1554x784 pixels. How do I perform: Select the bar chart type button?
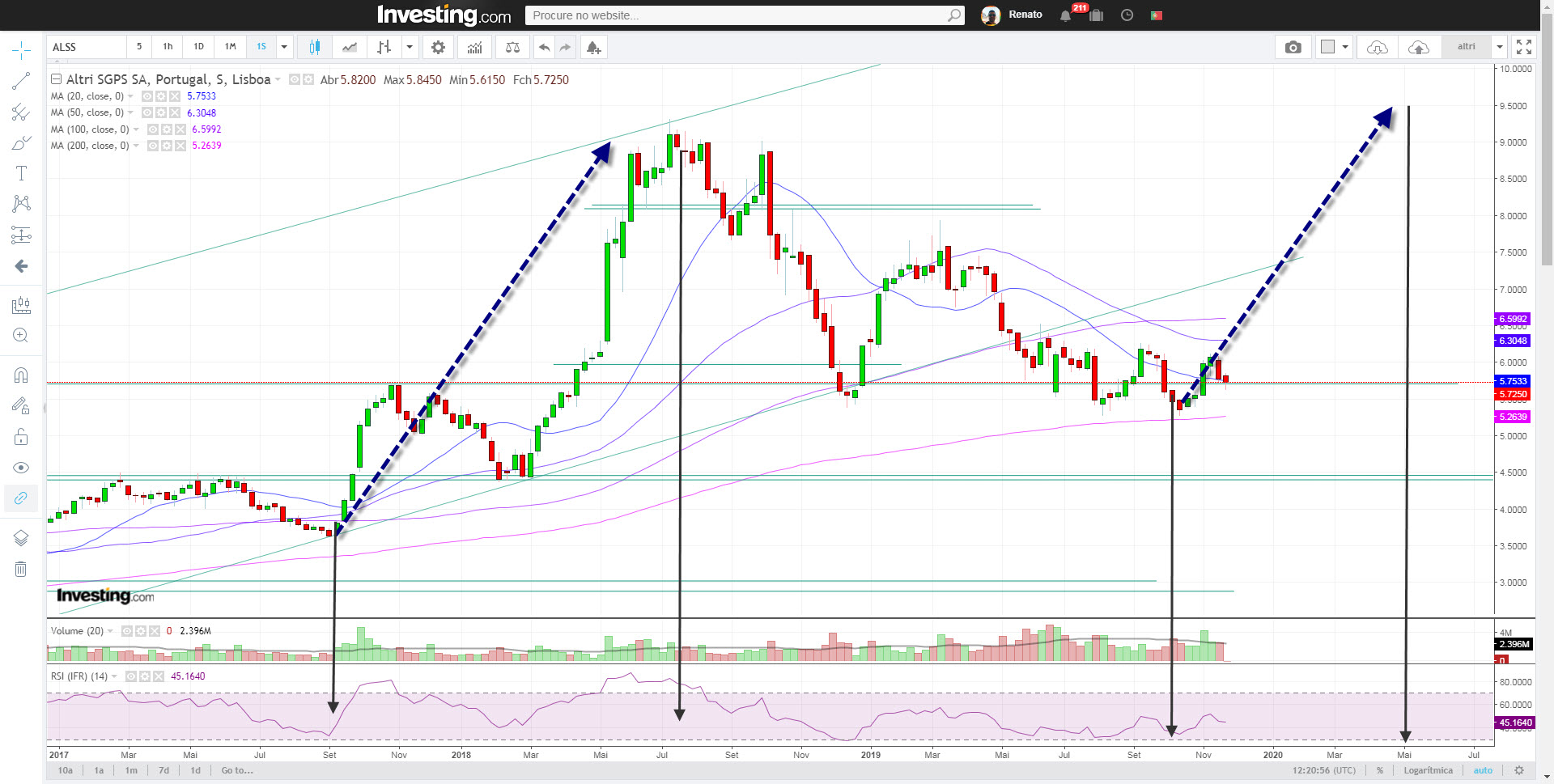384,47
